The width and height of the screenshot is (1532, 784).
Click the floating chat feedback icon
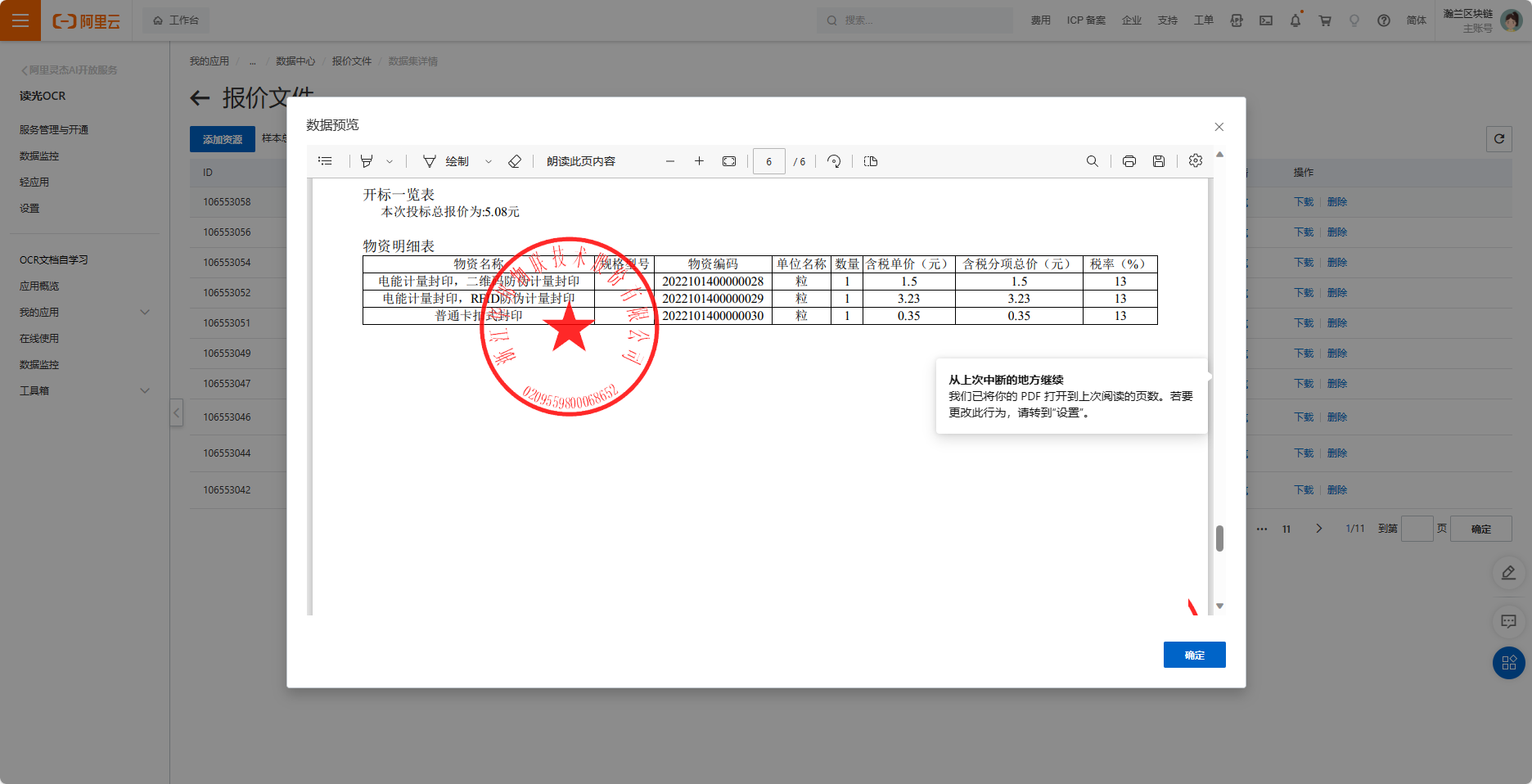[x=1509, y=621]
